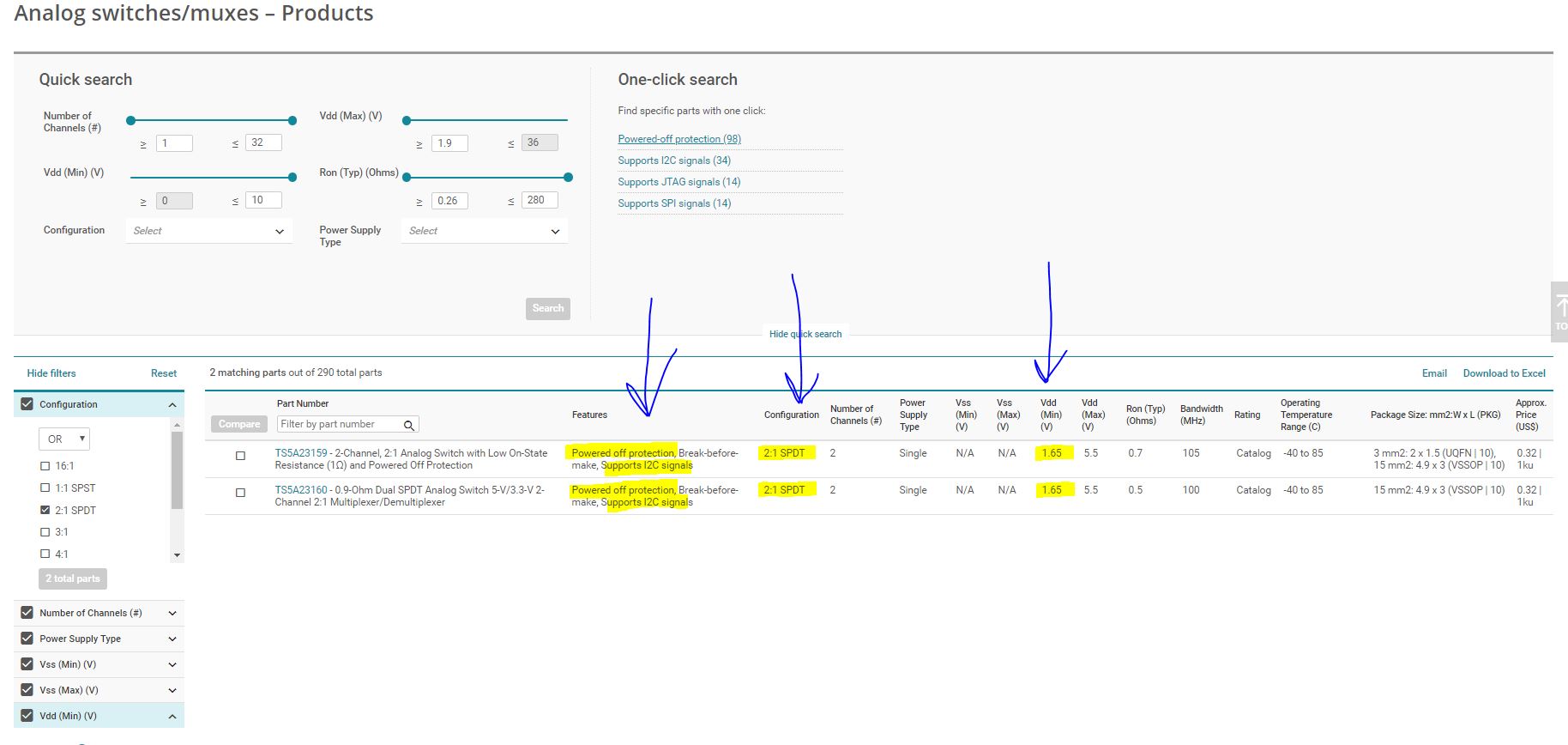This screenshot has height=745, width=1568.
Task: Click the Features column header
Action: click(589, 415)
